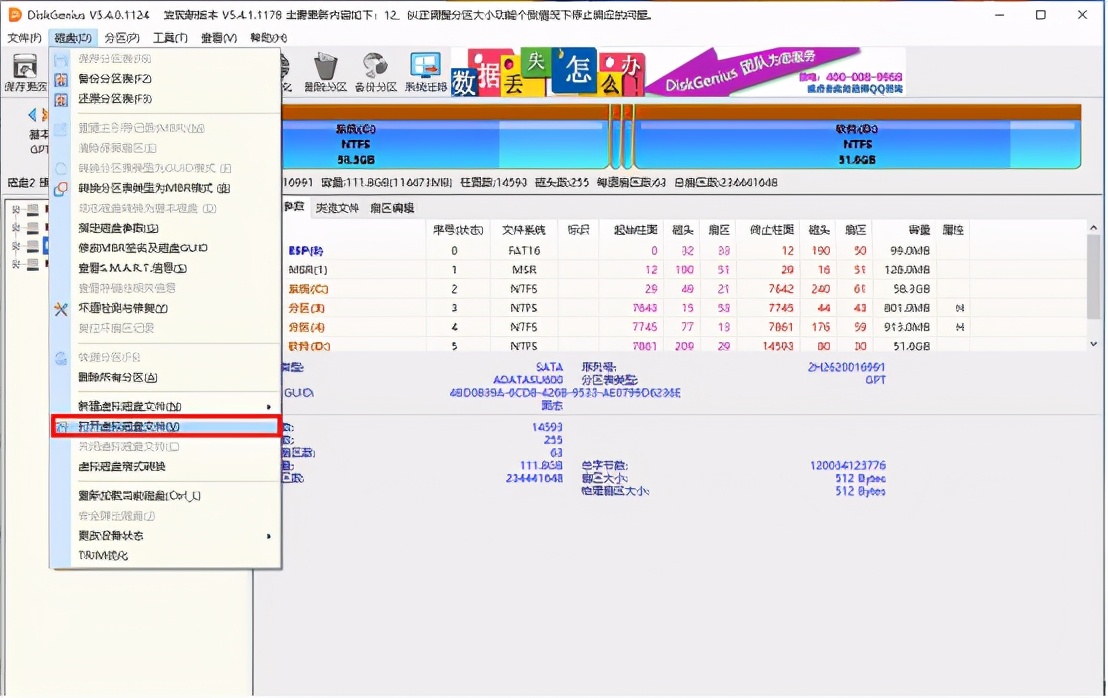The height and width of the screenshot is (698, 1108).
Task: Select 坏道检测与修复 (bad track check) menu entry
Action: tap(166, 308)
